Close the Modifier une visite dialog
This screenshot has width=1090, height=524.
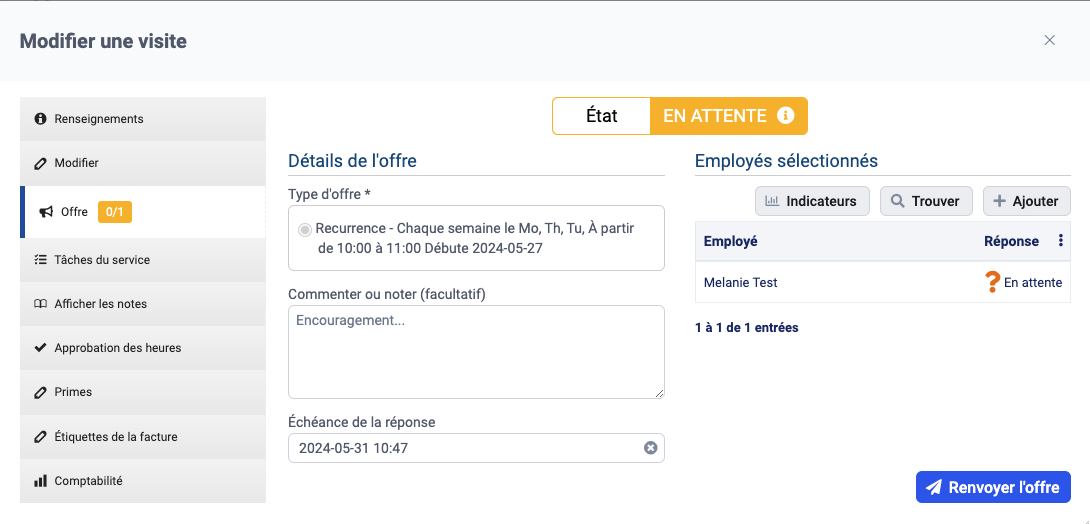(x=1049, y=41)
